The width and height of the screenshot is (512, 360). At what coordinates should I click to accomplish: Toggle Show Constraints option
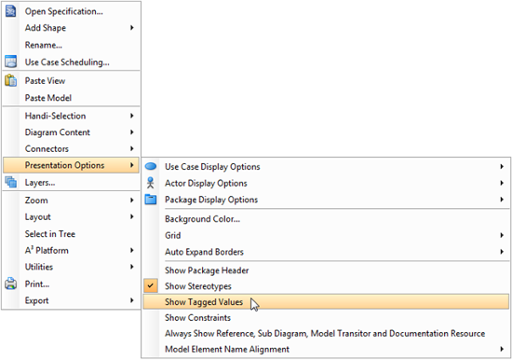click(x=326, y=318)
